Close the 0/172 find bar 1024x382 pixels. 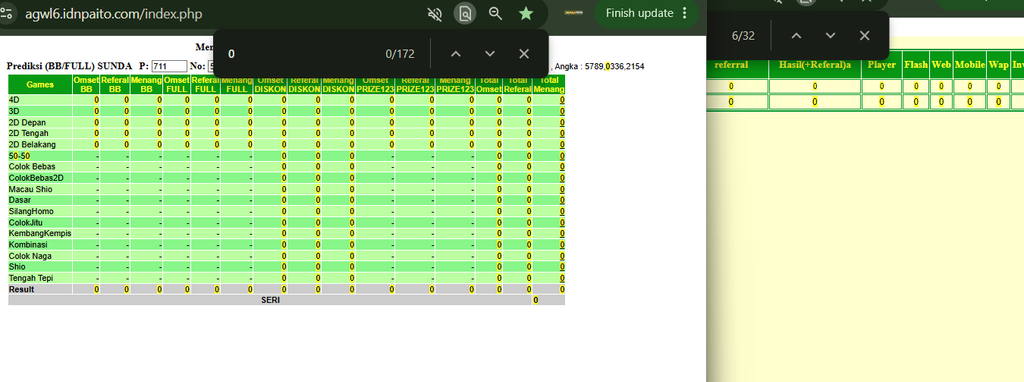coord(524,54)
